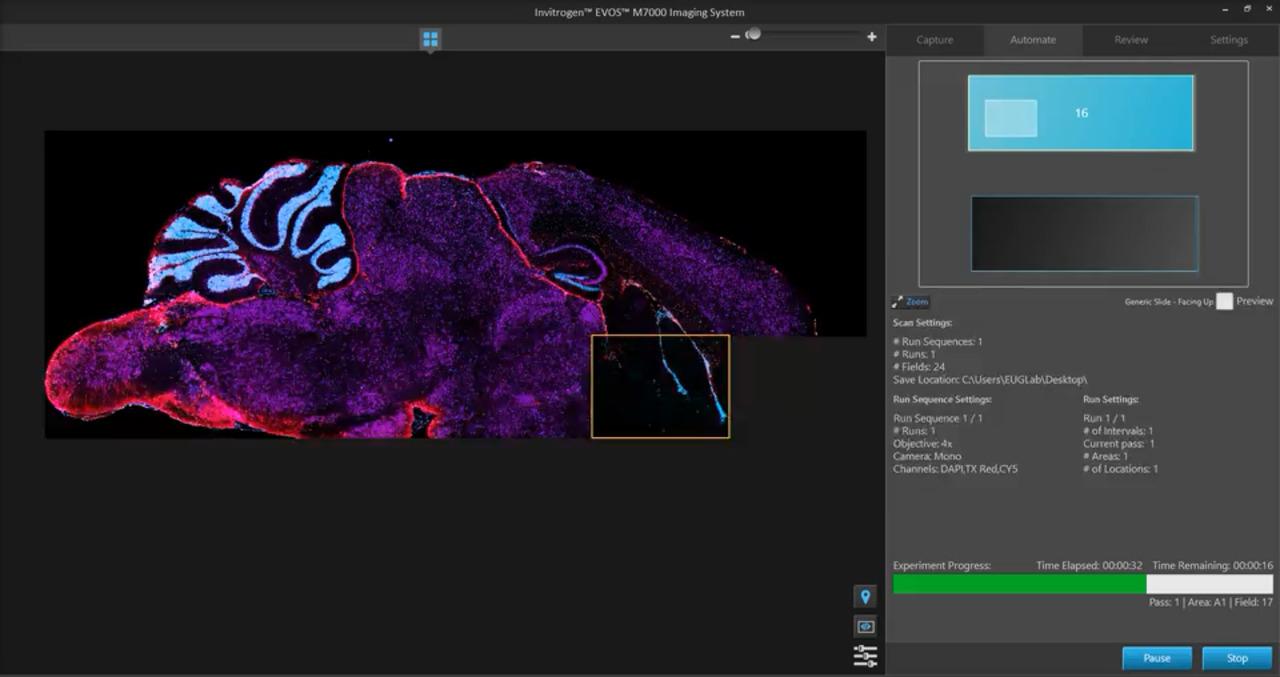
Task: Click the plus icon to zoom in
Action: pyautogui.click(x=872, y=36)
